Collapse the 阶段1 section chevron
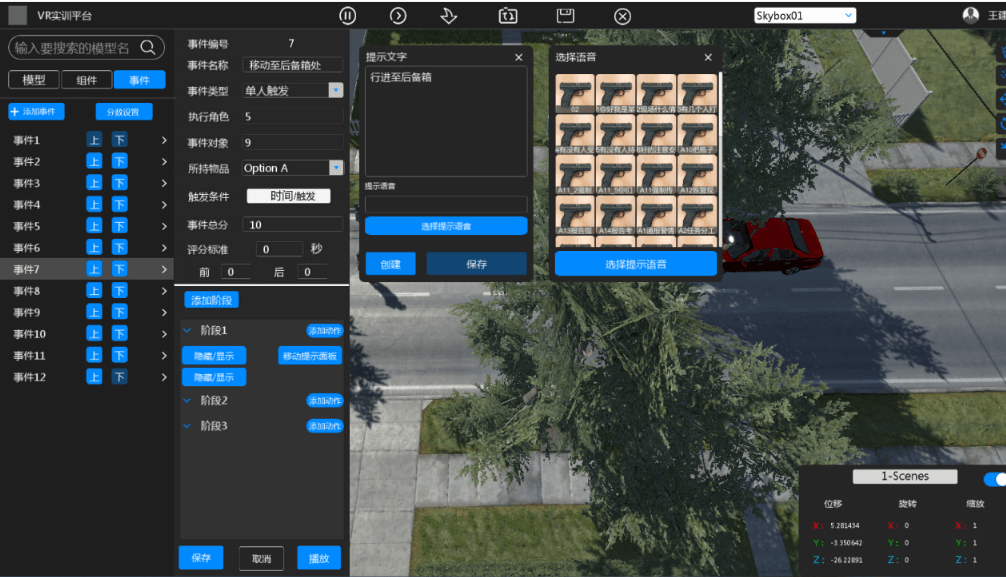 tap(187, 331)
